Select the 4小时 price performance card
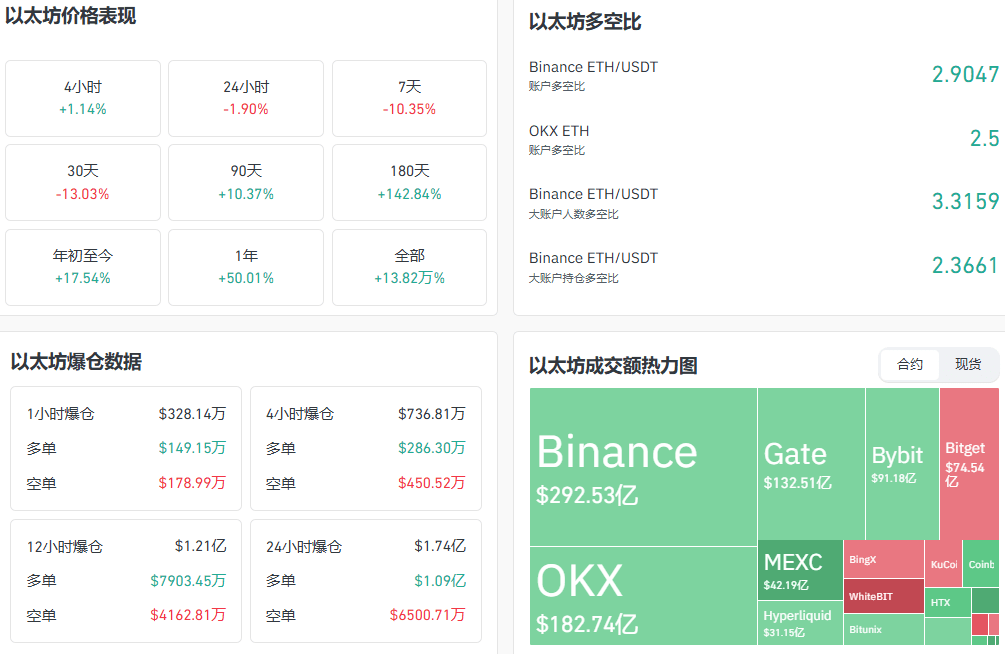This screenshot has height=654, width=1005. [x=83, y=98]
